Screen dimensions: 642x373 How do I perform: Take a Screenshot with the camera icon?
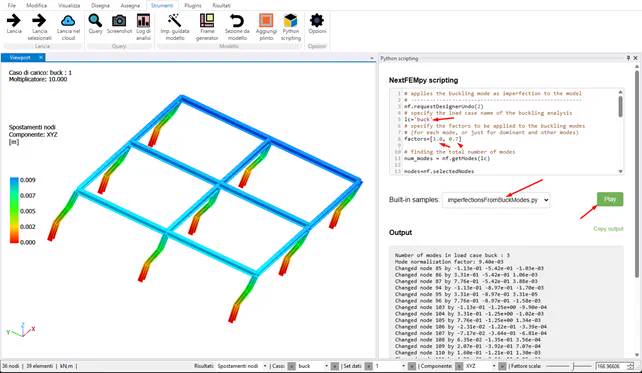pos(119,20)
